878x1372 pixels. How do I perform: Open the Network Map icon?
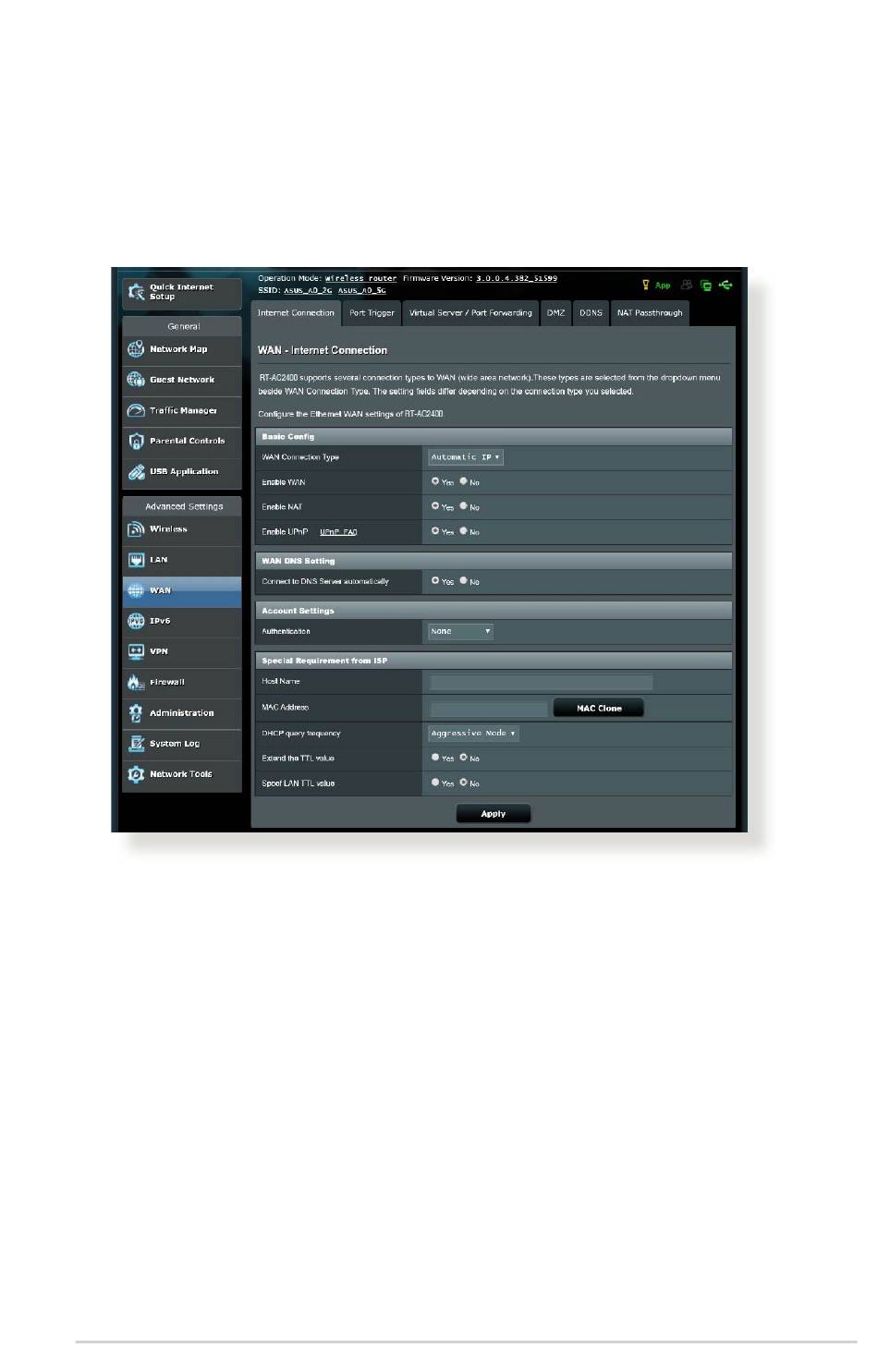click(x=136, y=349)
